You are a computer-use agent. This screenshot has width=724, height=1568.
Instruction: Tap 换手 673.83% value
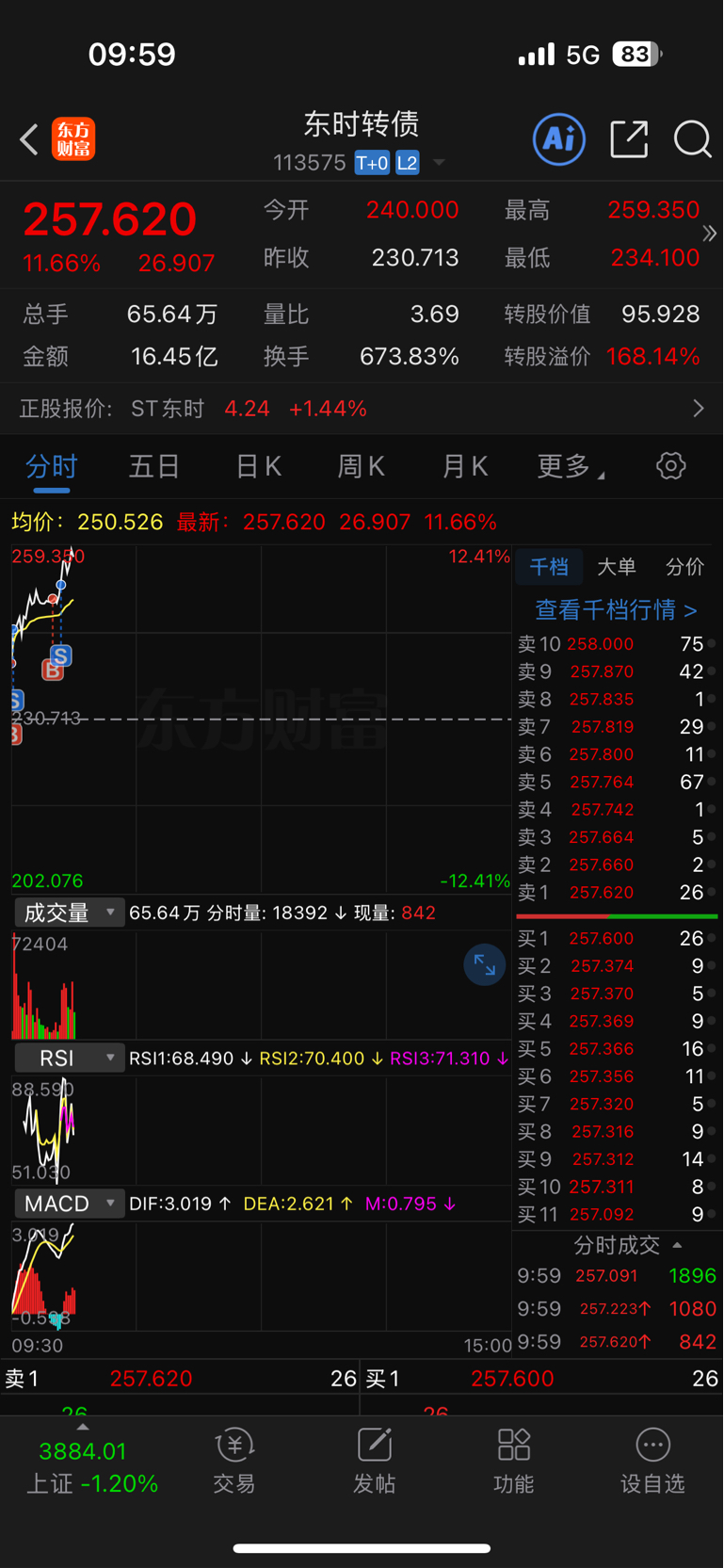pos(409,356)
